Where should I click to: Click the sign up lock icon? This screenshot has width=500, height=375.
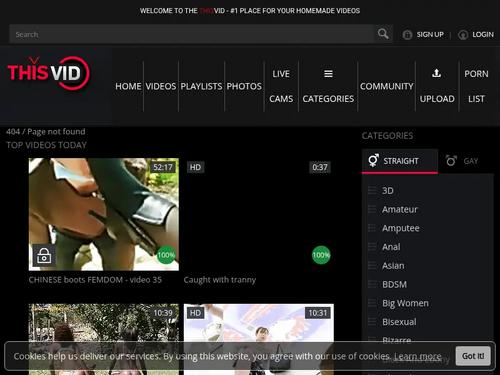point(407,35)
